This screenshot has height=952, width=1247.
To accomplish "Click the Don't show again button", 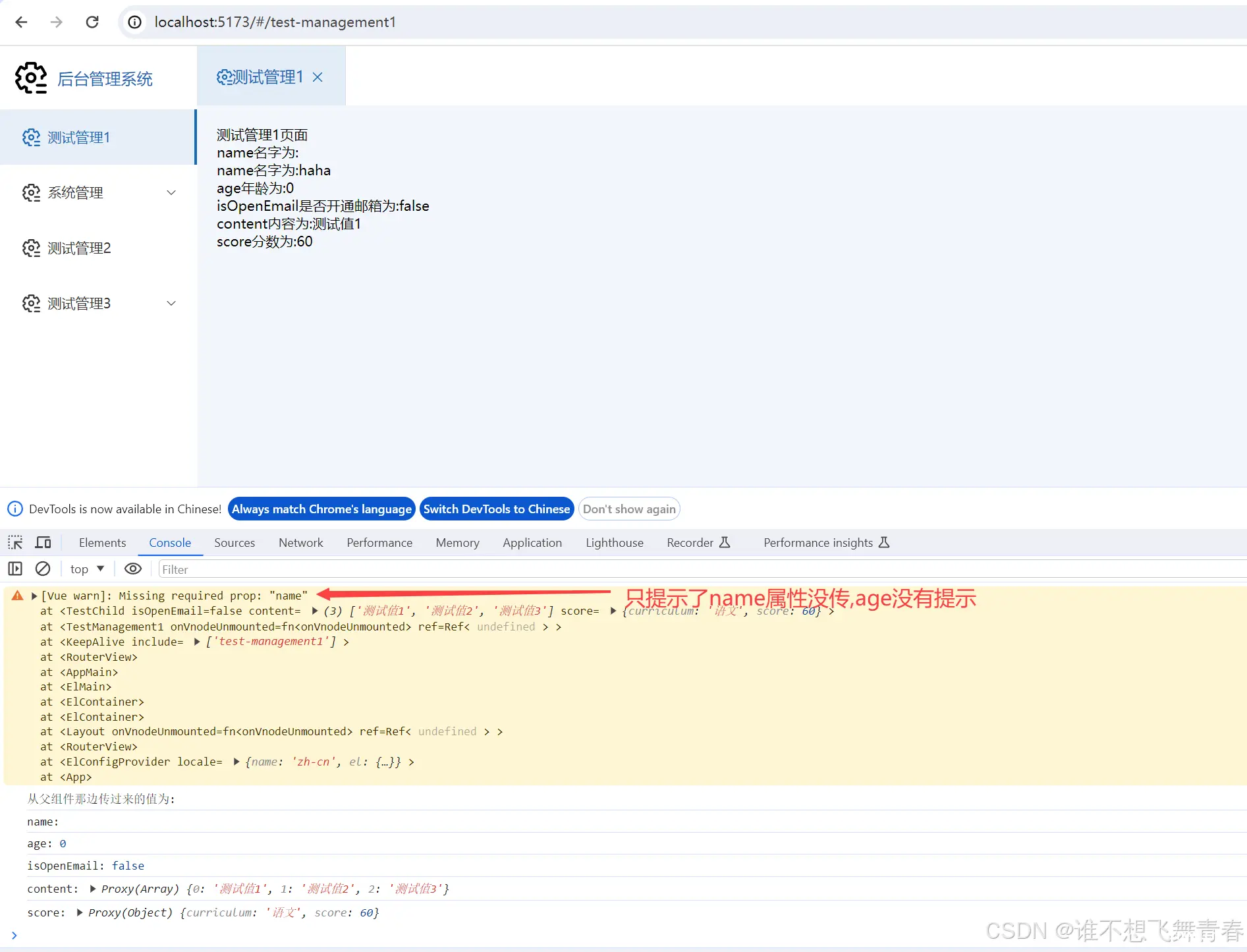I will click(x=629, y=509).
